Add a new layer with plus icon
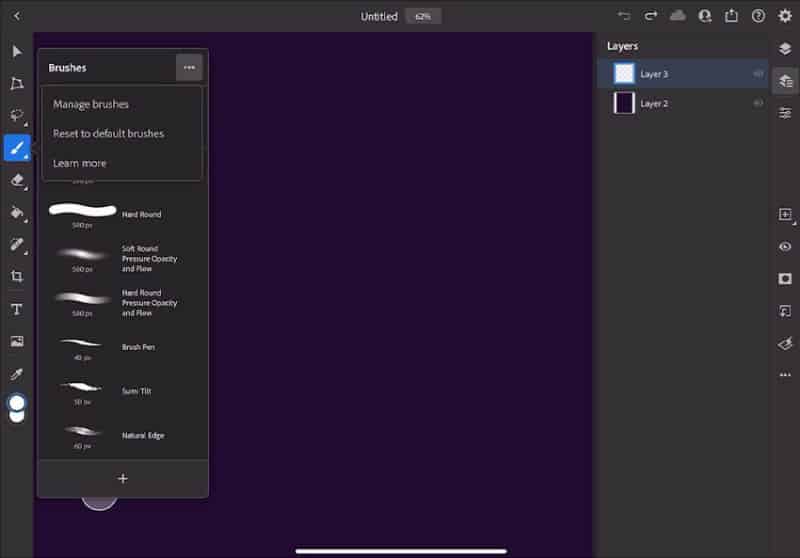 [x=785, y=214]
